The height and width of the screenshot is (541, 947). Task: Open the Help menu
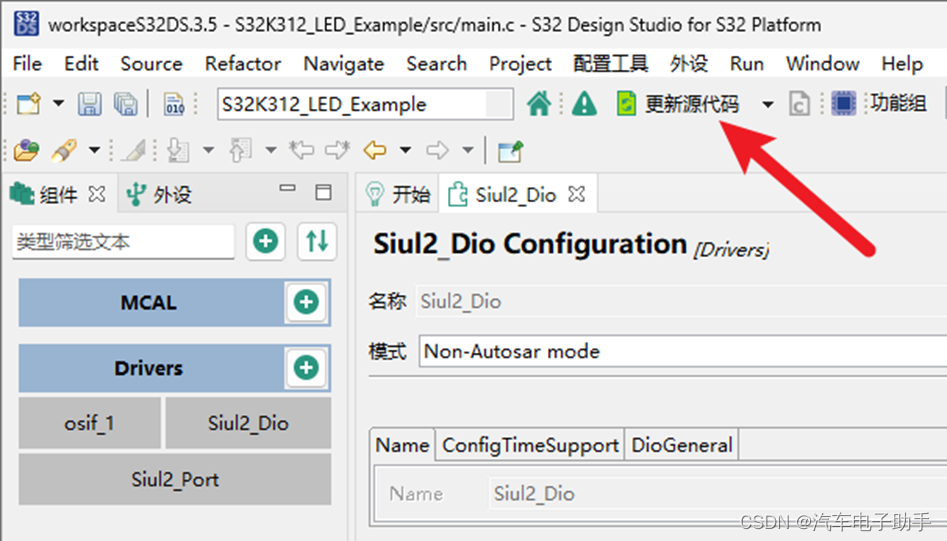coord(902,63)
